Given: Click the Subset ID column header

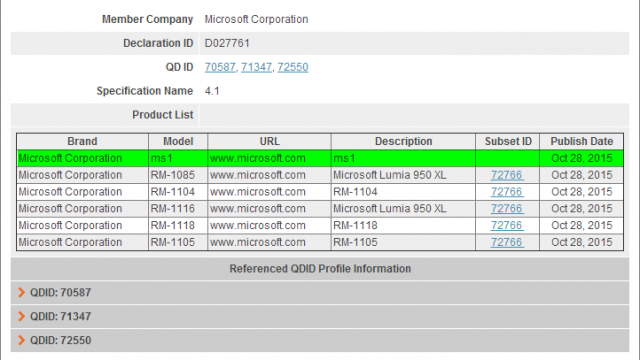Looking at the screenshot, I should pos(508,141).
